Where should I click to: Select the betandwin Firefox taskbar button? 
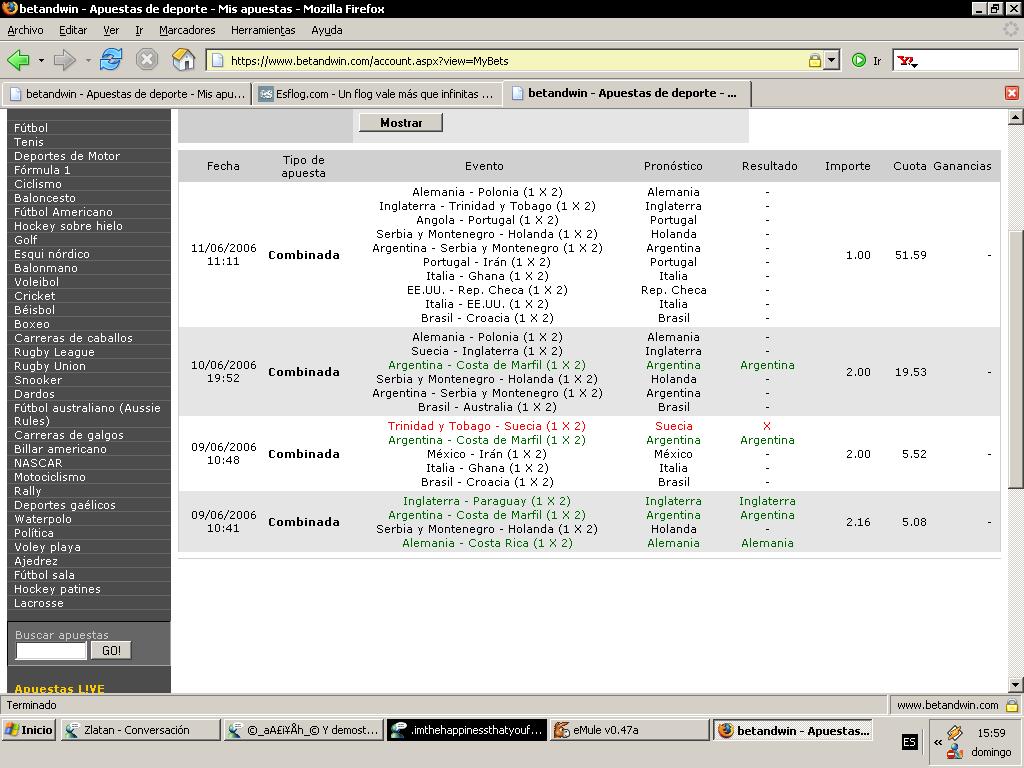(x=793, y=730)
